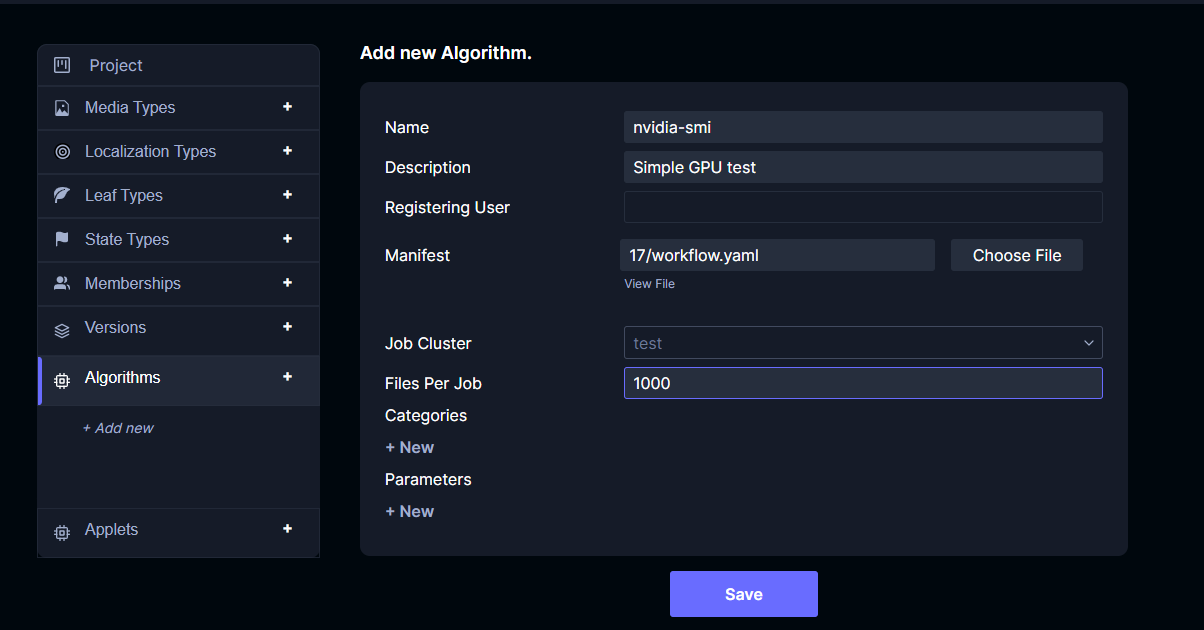Click the State Types flag icon
This screenshot has width=1204, height=630.
click(62, 240)
